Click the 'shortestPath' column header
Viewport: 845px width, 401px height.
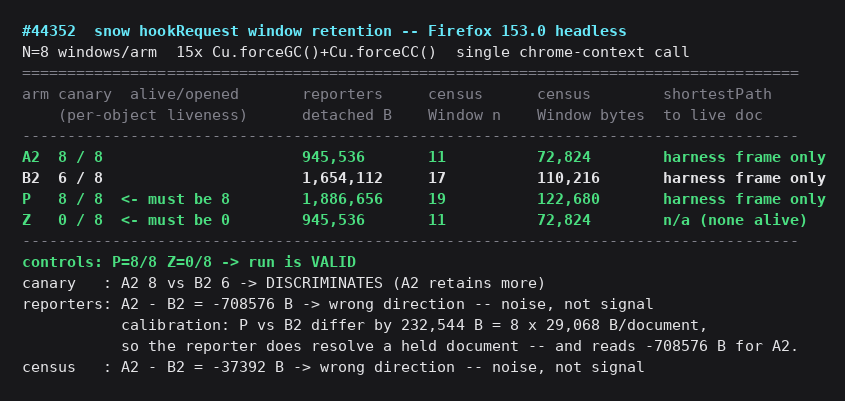[x=717, y=94]
